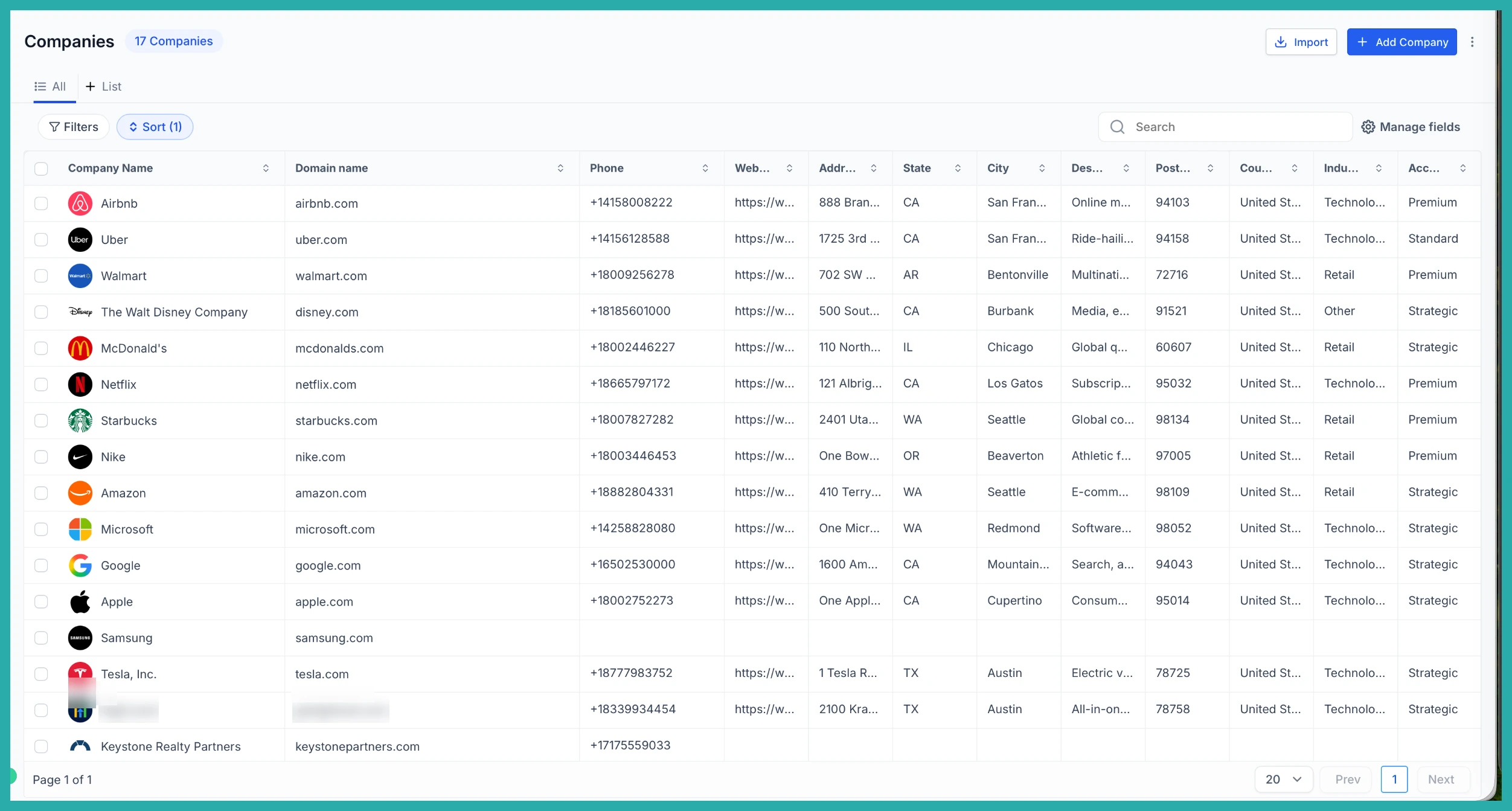Sort by City column arrows
Screen dimensions: 1512x811
click(1042, 168)
